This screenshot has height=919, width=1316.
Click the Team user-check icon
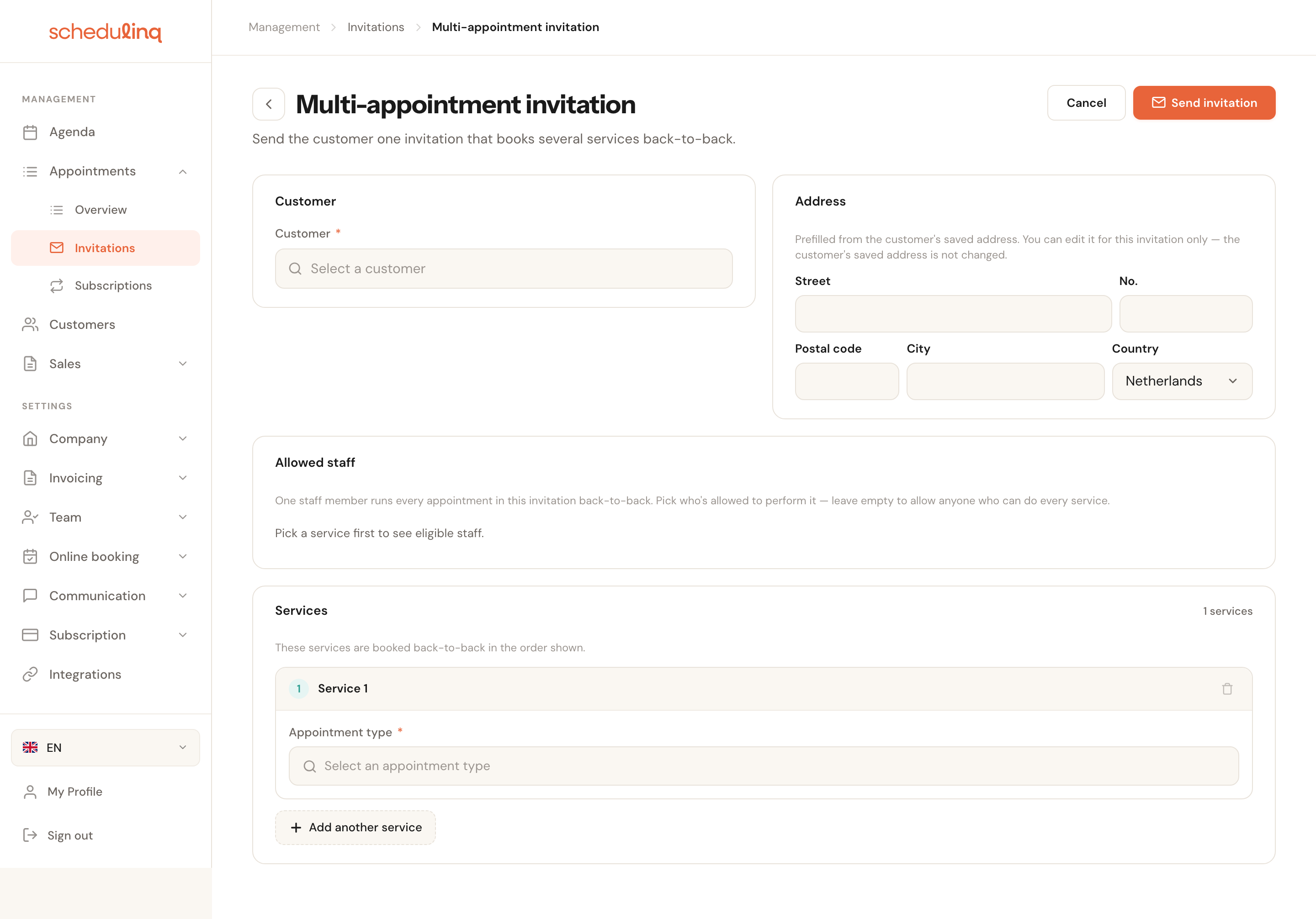pos(30,518)
